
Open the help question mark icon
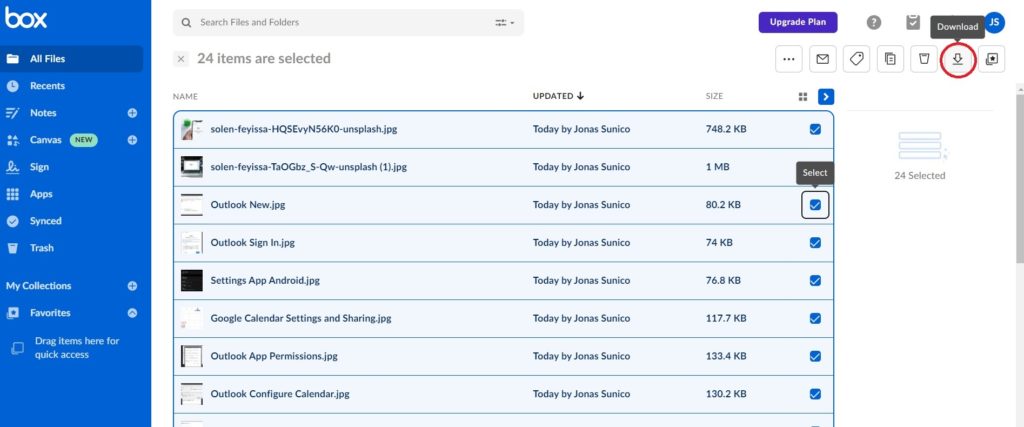click(x=874, y=22)
